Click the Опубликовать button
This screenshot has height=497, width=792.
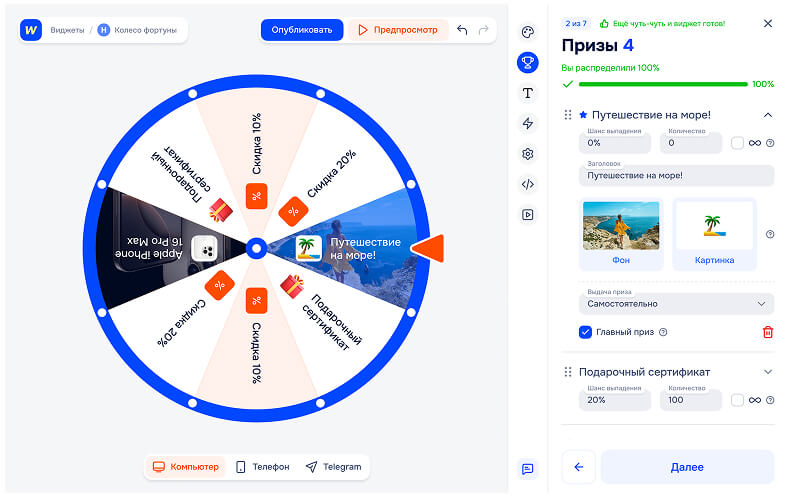302,30
